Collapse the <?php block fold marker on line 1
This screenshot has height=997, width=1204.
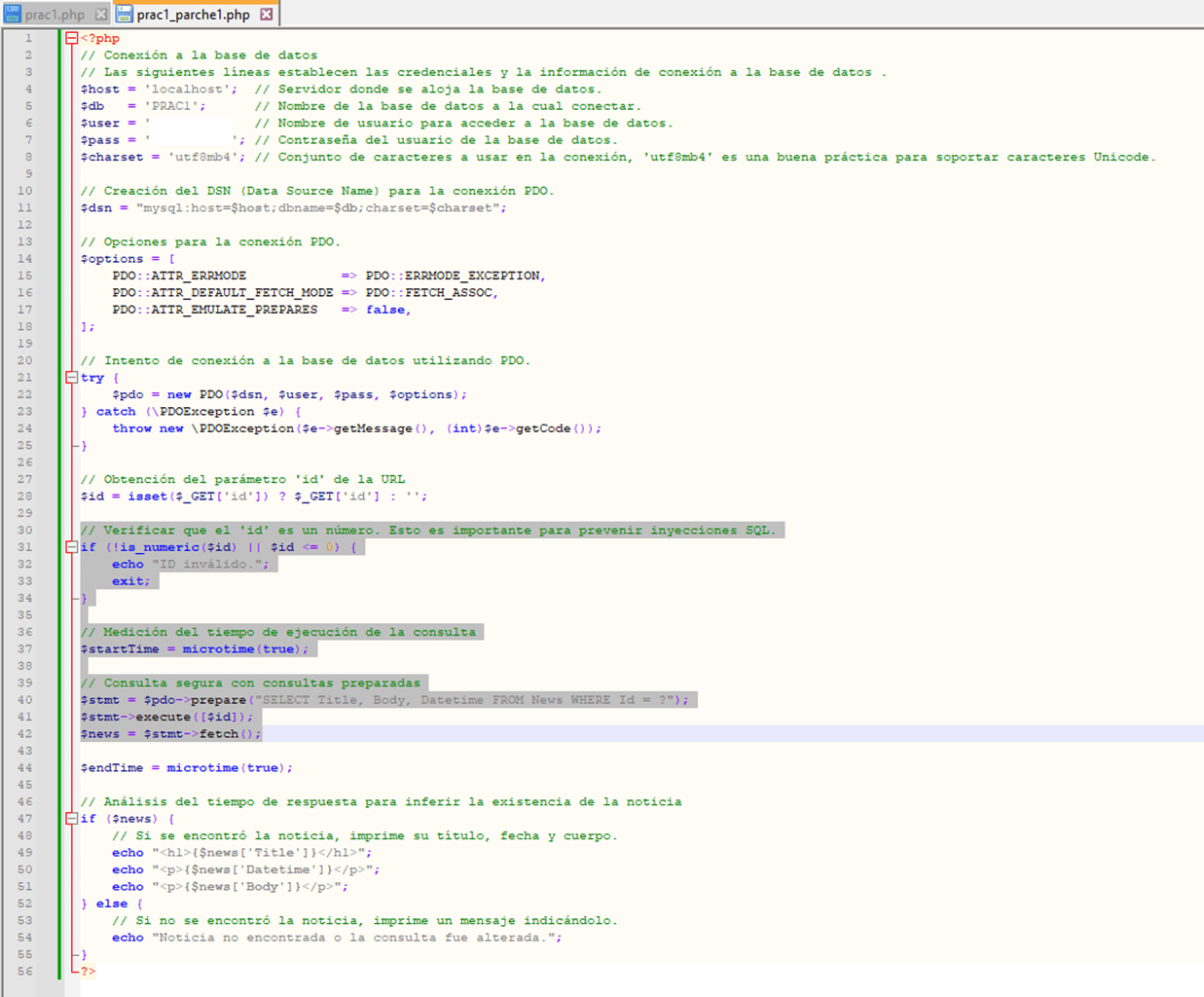click(71, 38)
